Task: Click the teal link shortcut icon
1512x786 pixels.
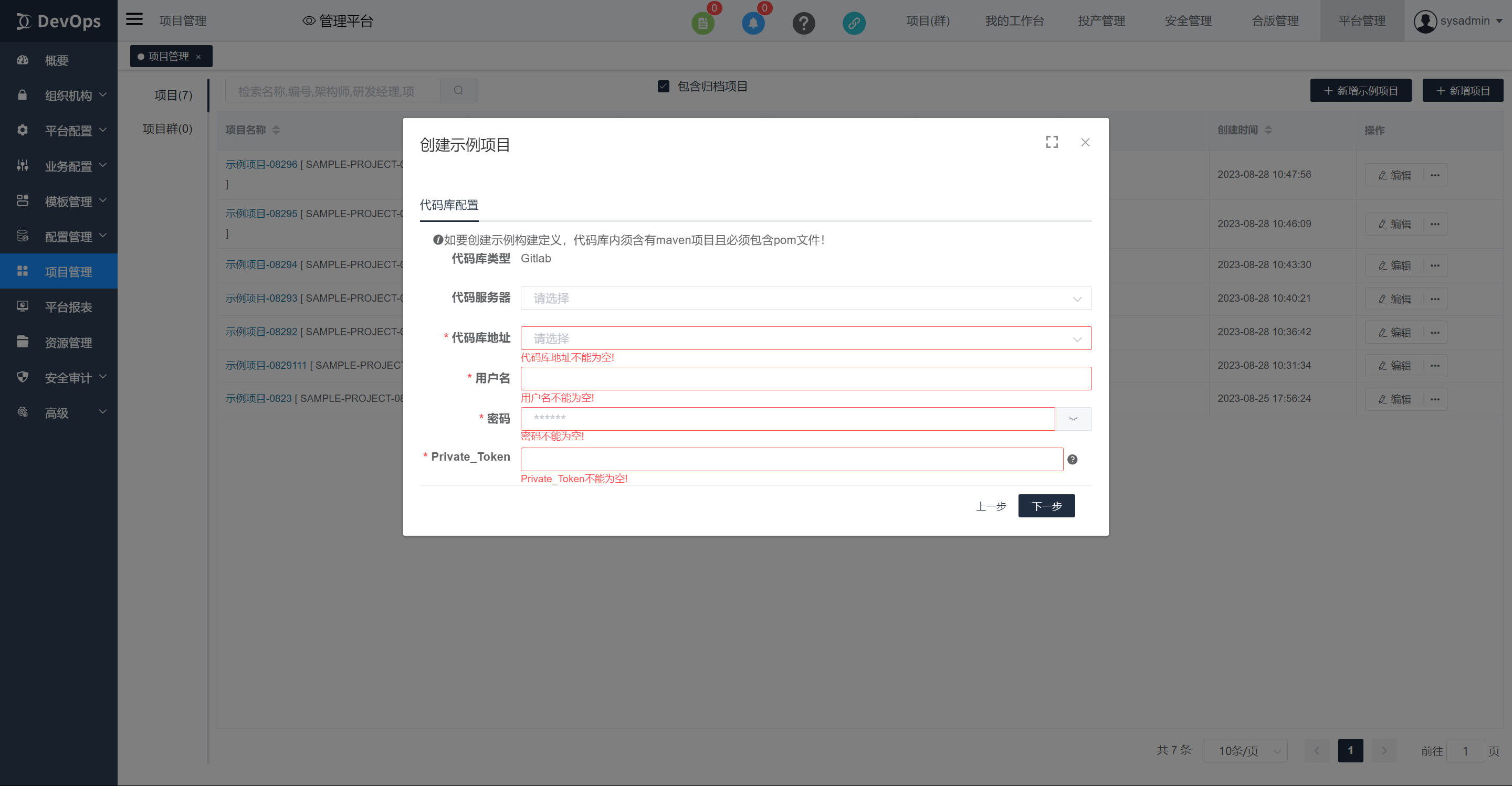Action: click(854, 23)
